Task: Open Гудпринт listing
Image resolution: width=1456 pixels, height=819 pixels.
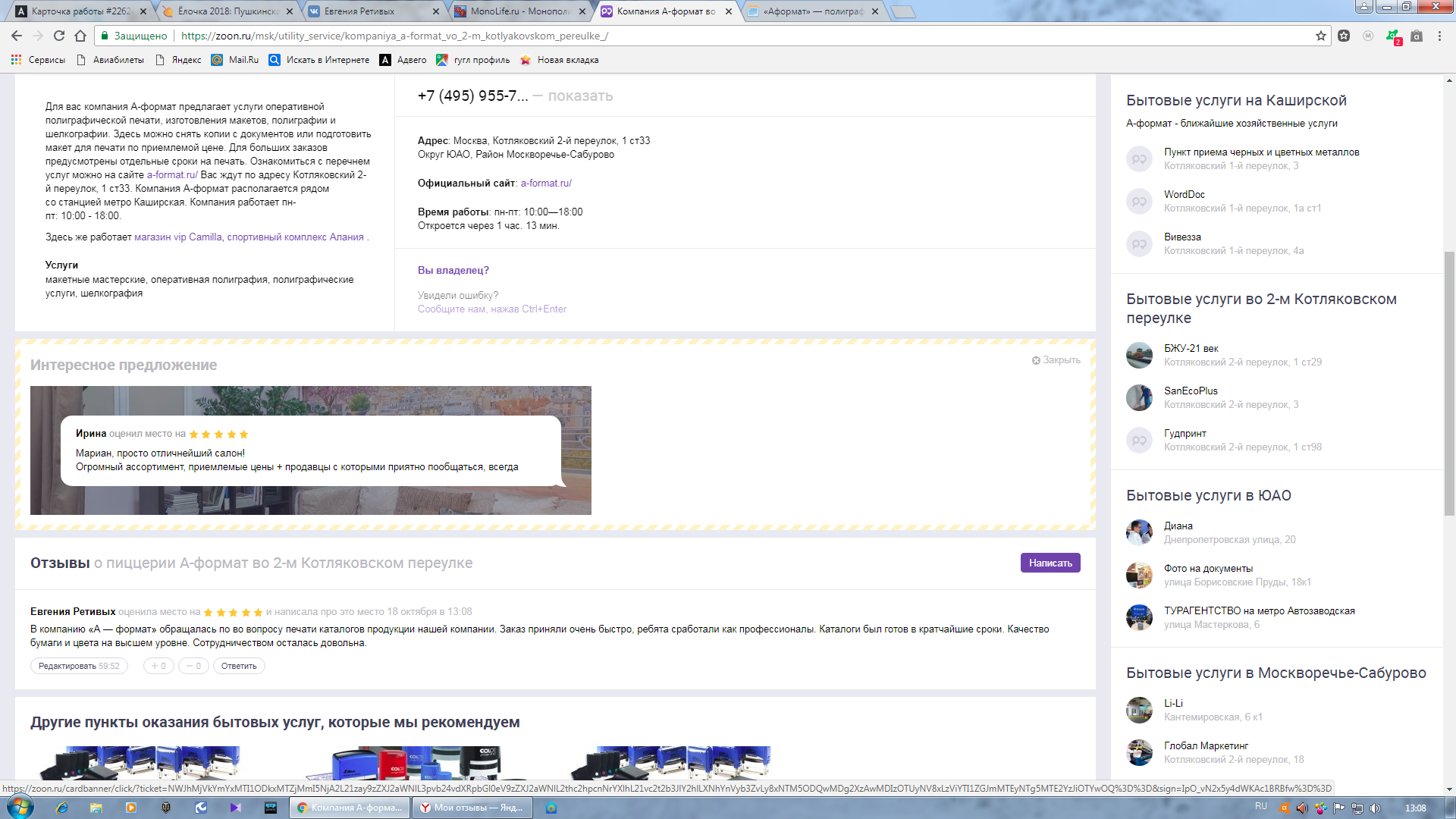Action: (1185, 433)
